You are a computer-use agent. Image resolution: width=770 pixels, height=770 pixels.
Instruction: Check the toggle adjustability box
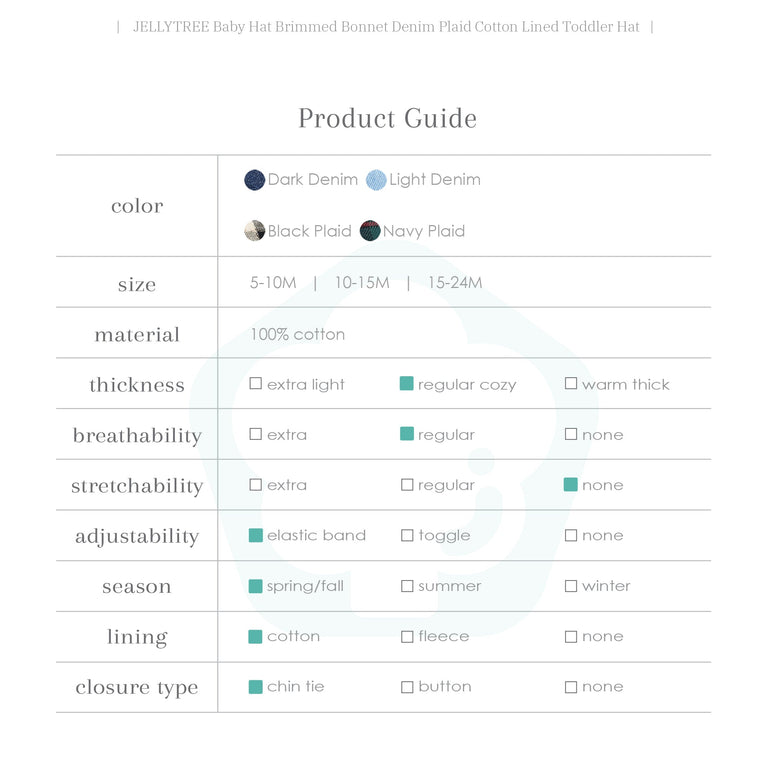[407, 536]
